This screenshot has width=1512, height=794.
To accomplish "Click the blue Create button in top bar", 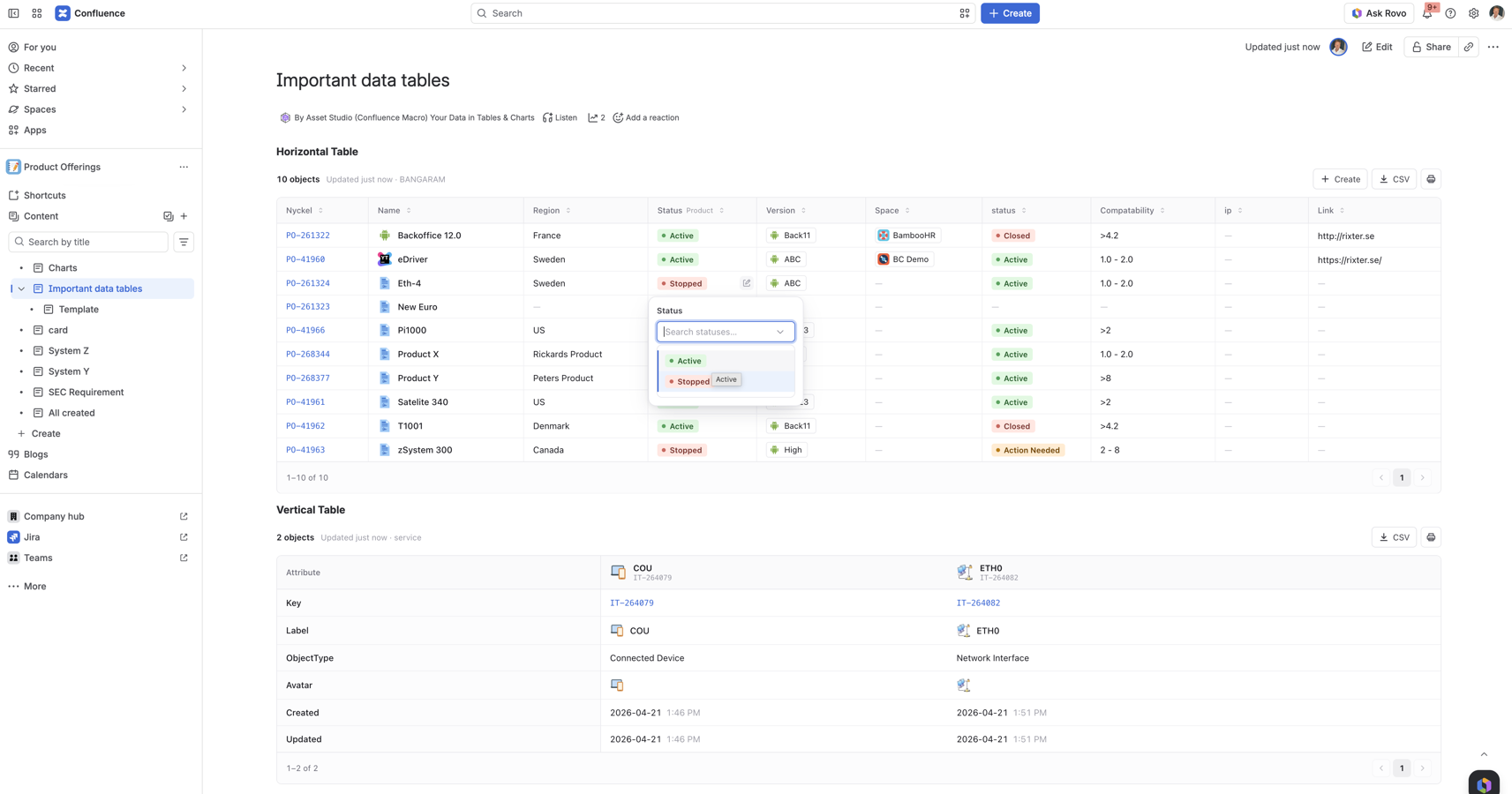I will 1010,13.
